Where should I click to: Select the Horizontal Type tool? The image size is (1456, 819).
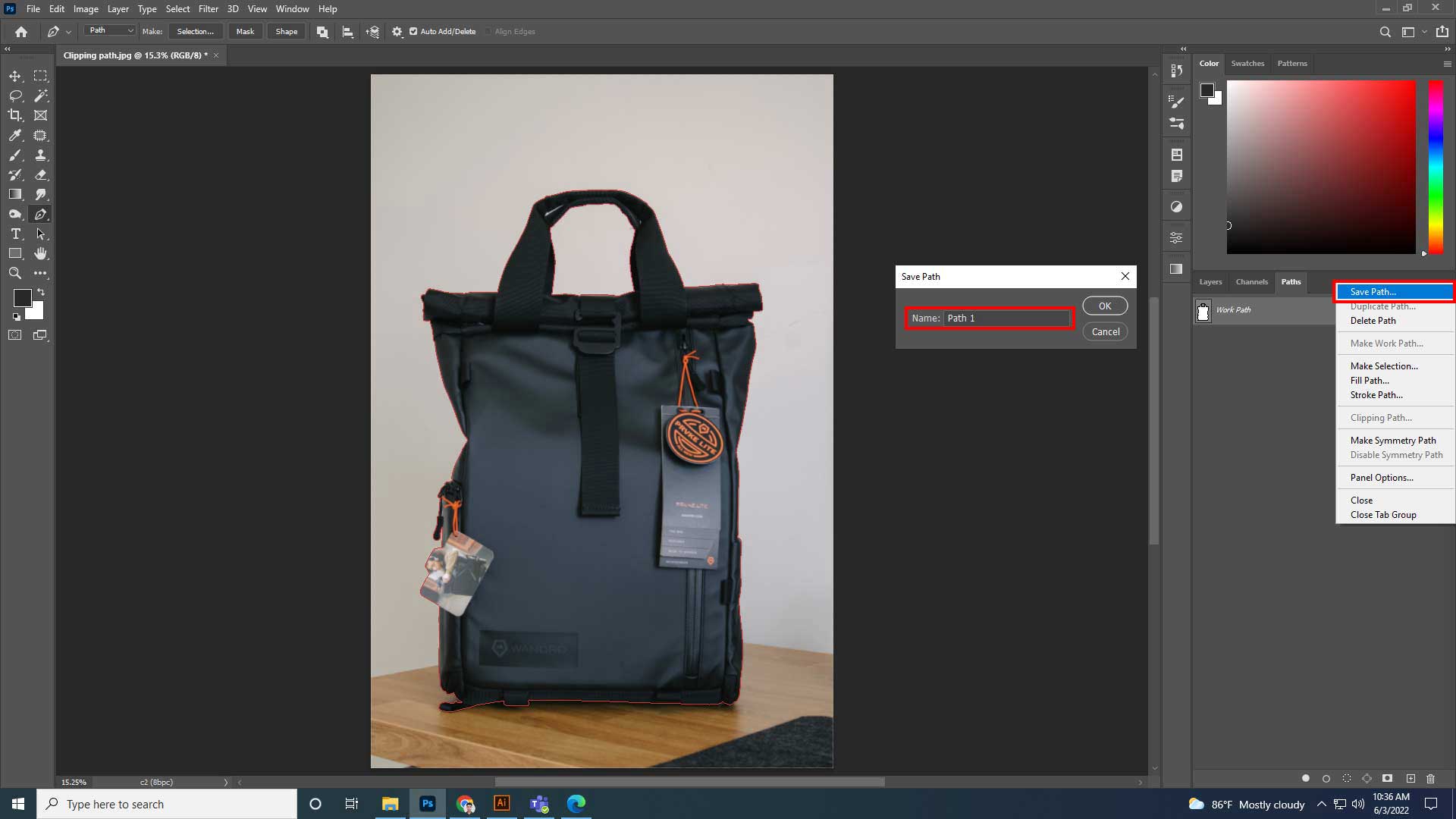pos(14,234)
